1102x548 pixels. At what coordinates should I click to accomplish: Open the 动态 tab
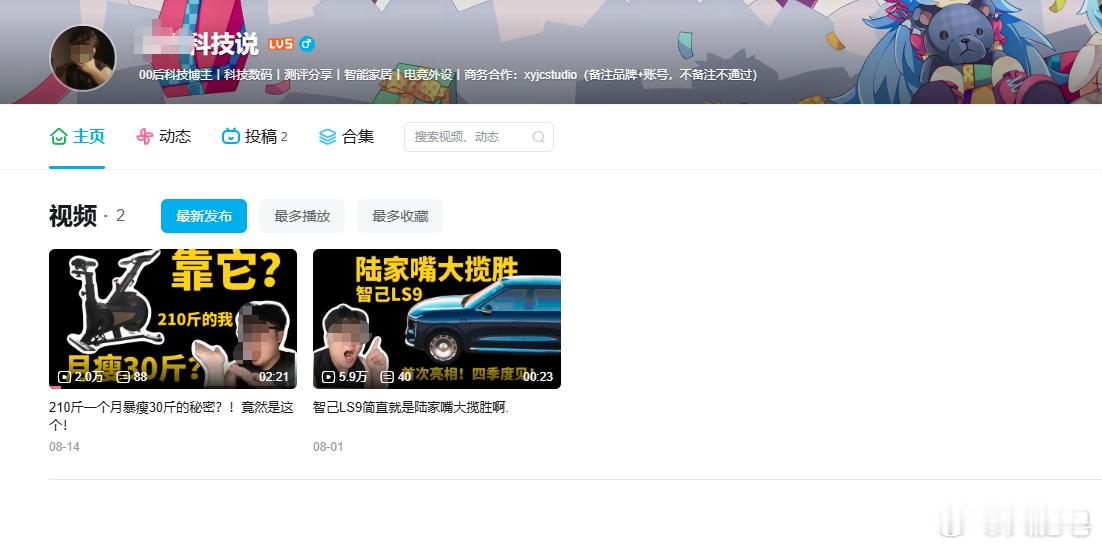(x=163, y=136)
